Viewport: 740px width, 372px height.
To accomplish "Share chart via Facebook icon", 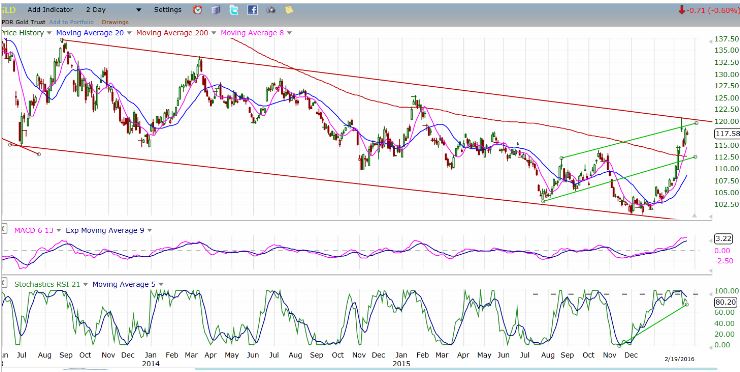I will point(252,9).
